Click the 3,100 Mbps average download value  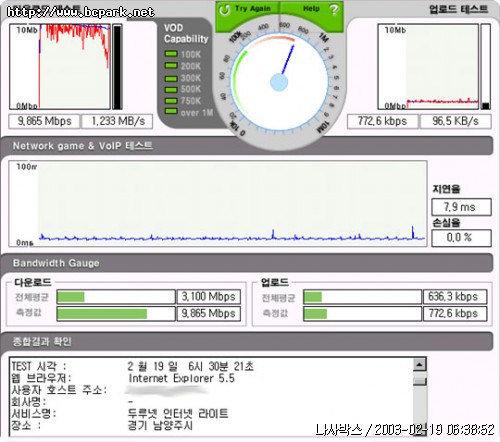click(208, 297)
